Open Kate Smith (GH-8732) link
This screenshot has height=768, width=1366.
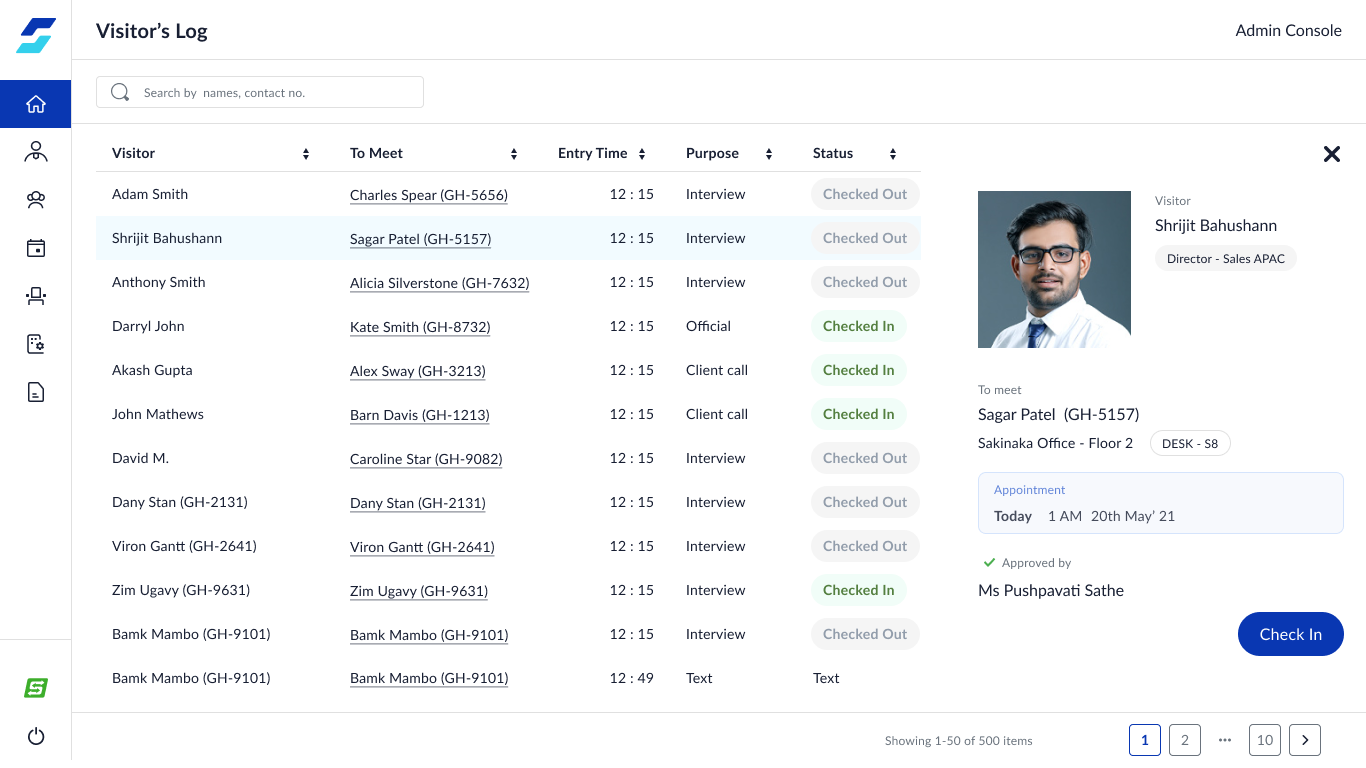[420, 327]
